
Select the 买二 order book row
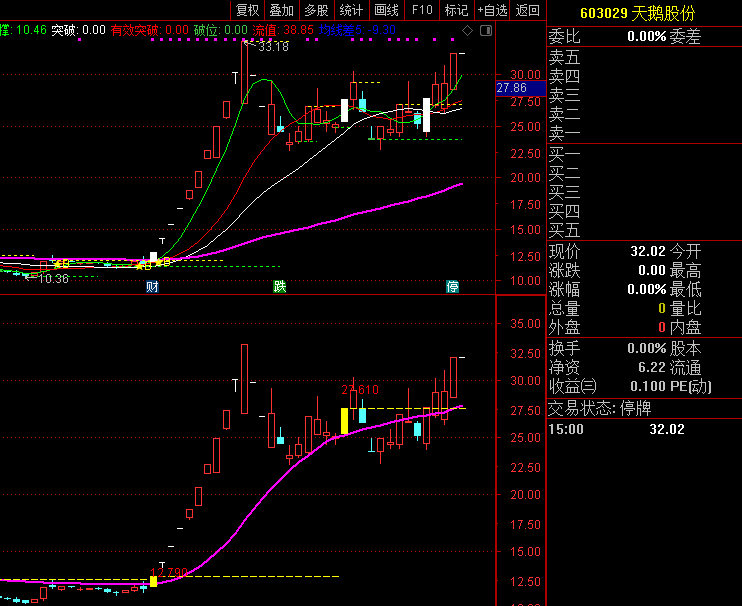[644, 174]
